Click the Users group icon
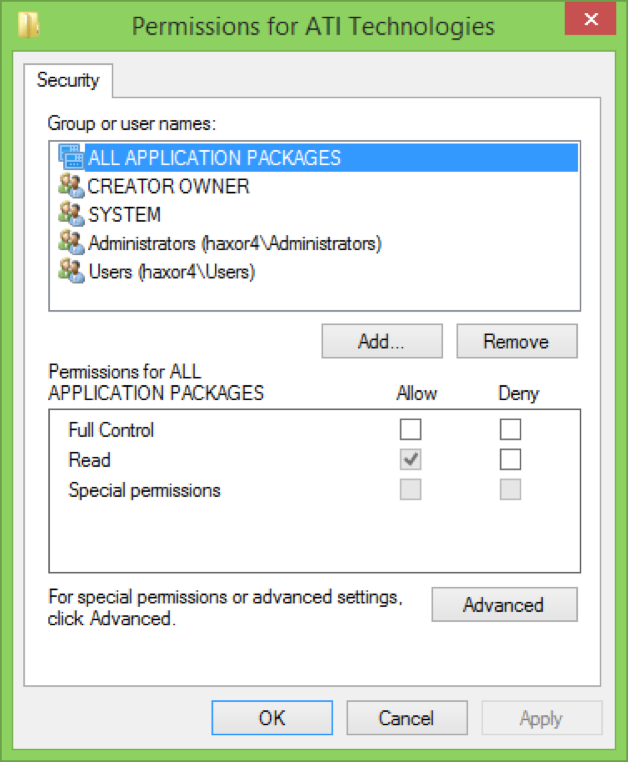Screen dimensions: 628x762 point(71,271)
